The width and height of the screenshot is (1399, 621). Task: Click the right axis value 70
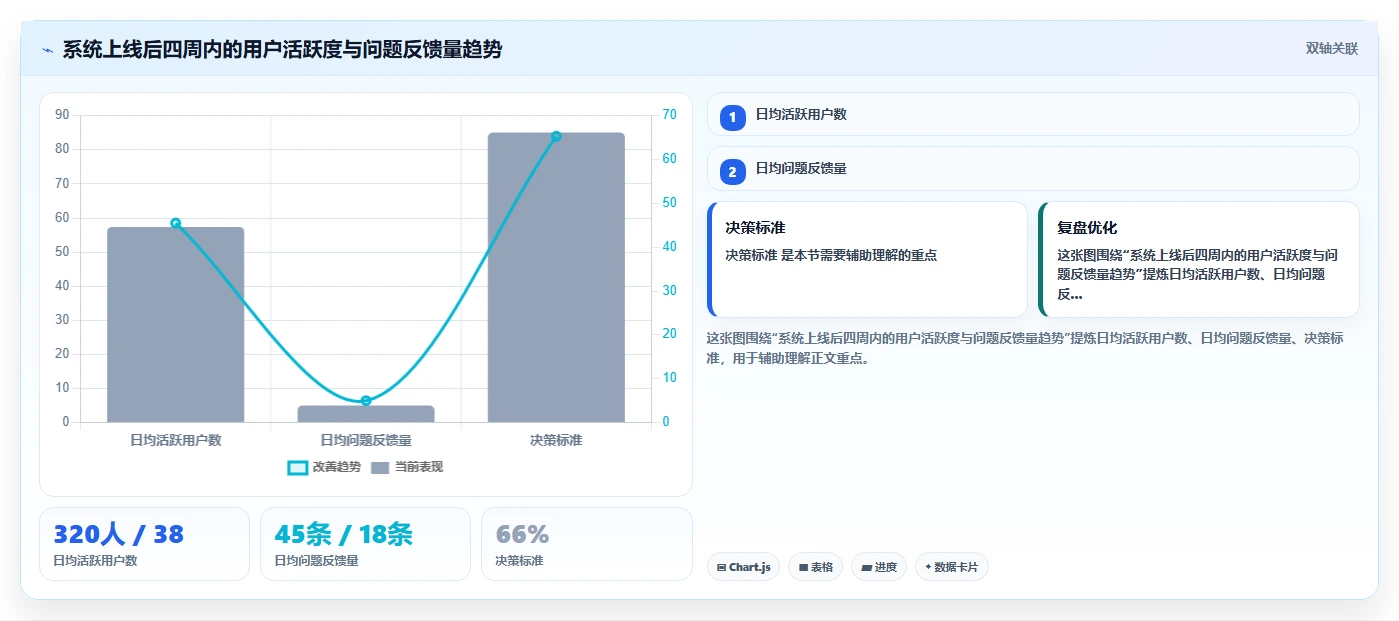point(669,115)
